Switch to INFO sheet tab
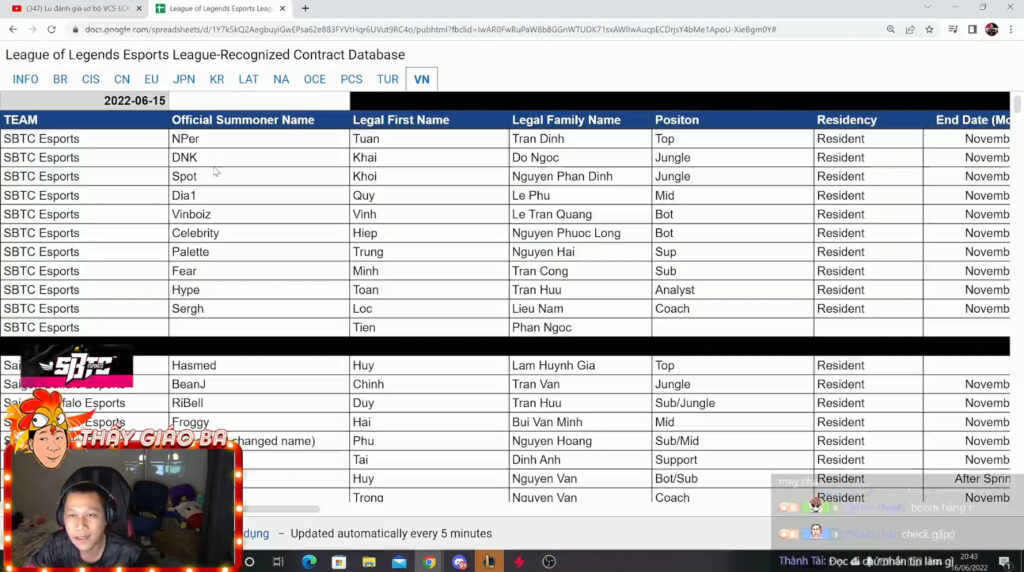The width and height of the screenshot is (1024, 572). 25,80
